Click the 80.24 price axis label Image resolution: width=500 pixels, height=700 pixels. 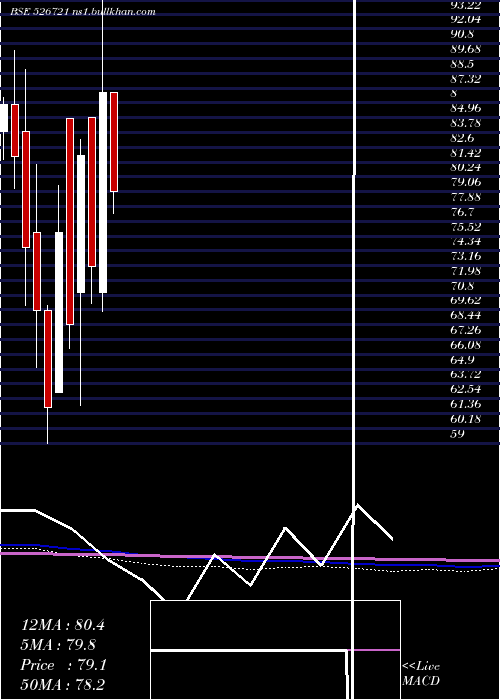[466, 168]
